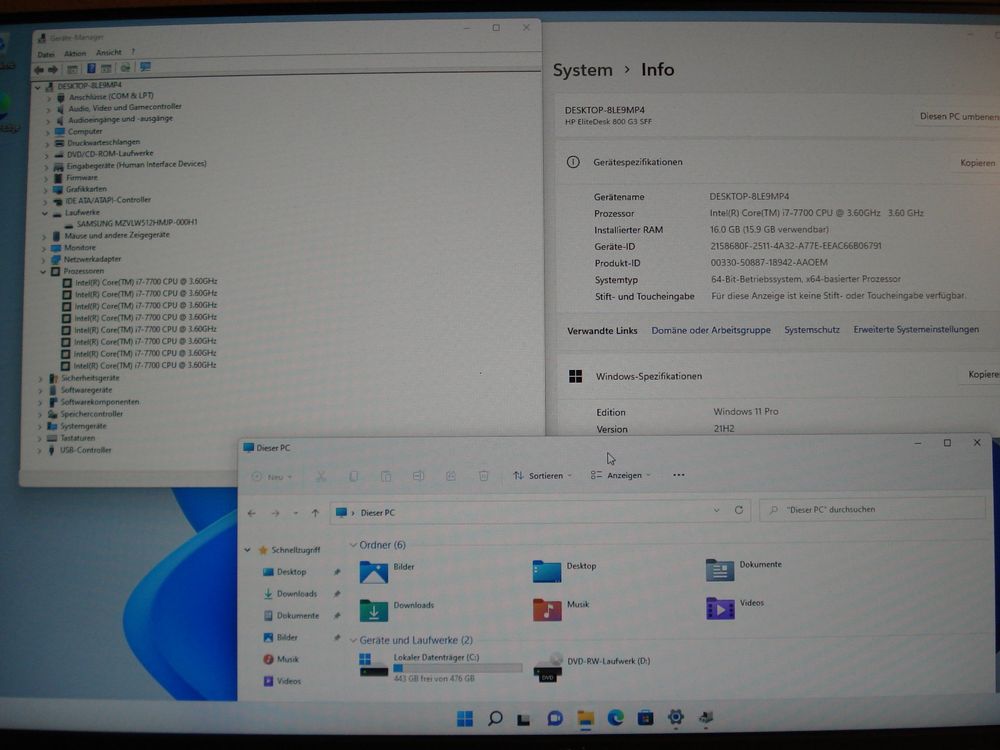Click the refresh icon beside the address bar
The height and width of the screenshot is (750, 1000).
click(x=739, y=510)
